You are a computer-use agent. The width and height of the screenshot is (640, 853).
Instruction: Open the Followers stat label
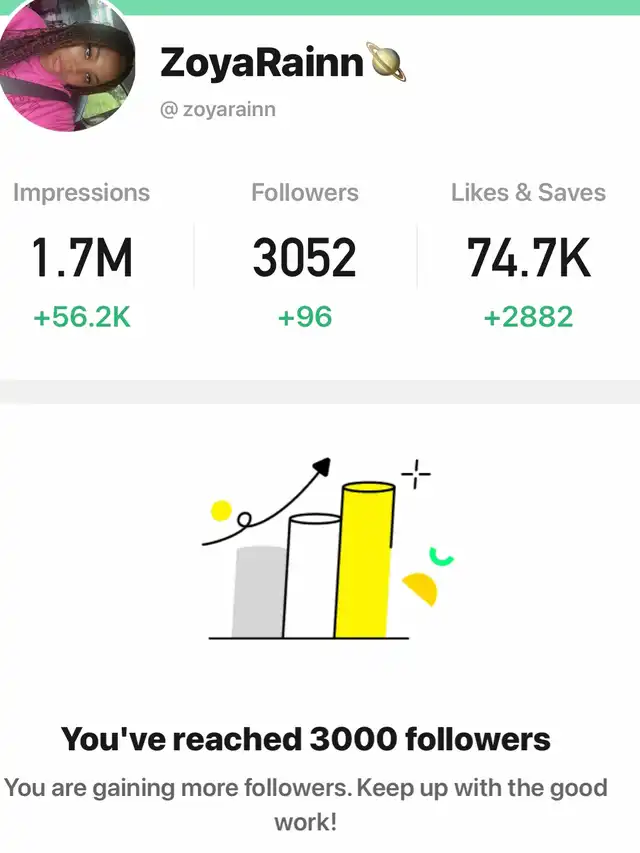305,193
